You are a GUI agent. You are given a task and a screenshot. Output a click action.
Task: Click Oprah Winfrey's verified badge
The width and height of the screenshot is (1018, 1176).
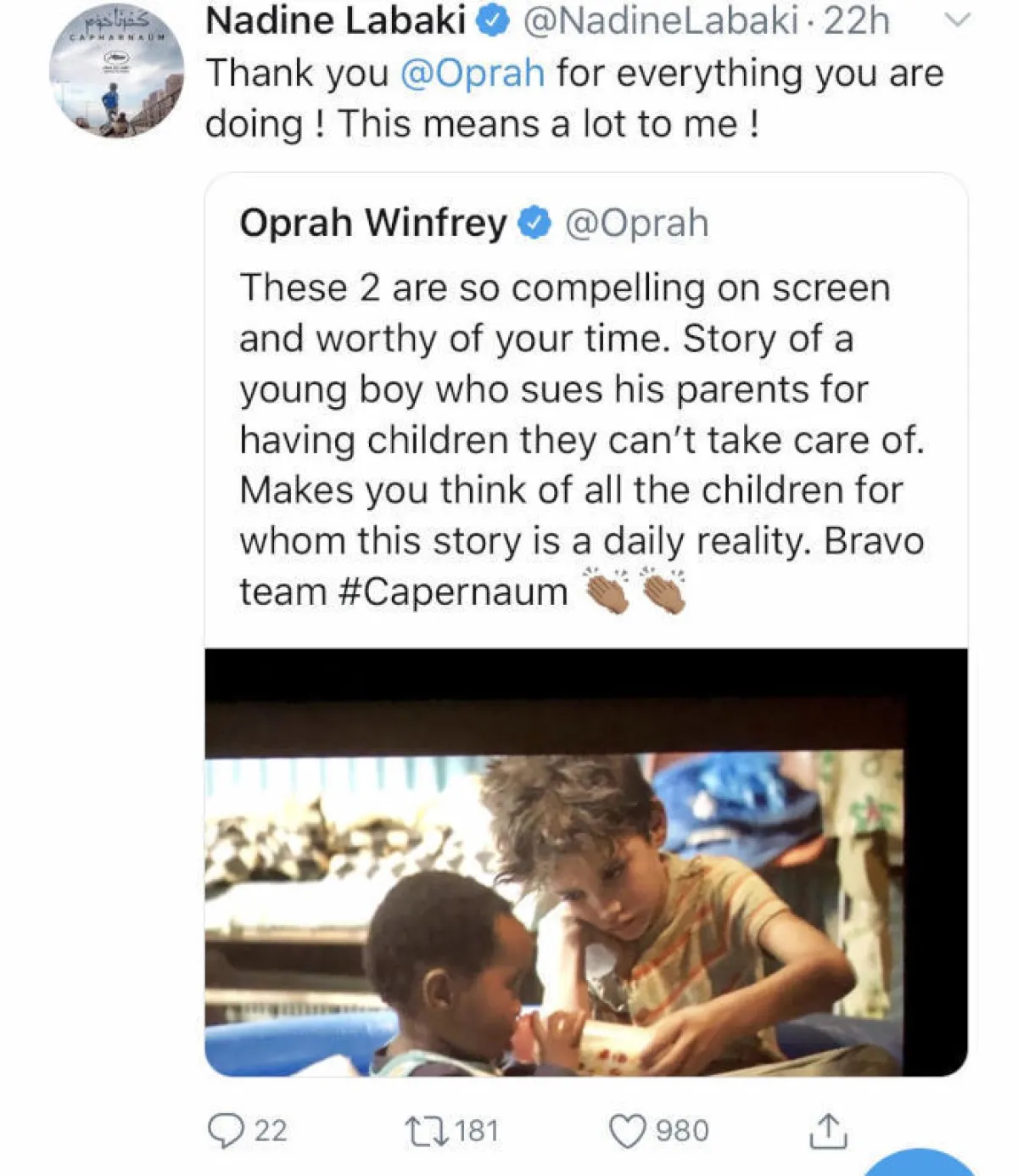coord(535,223)
